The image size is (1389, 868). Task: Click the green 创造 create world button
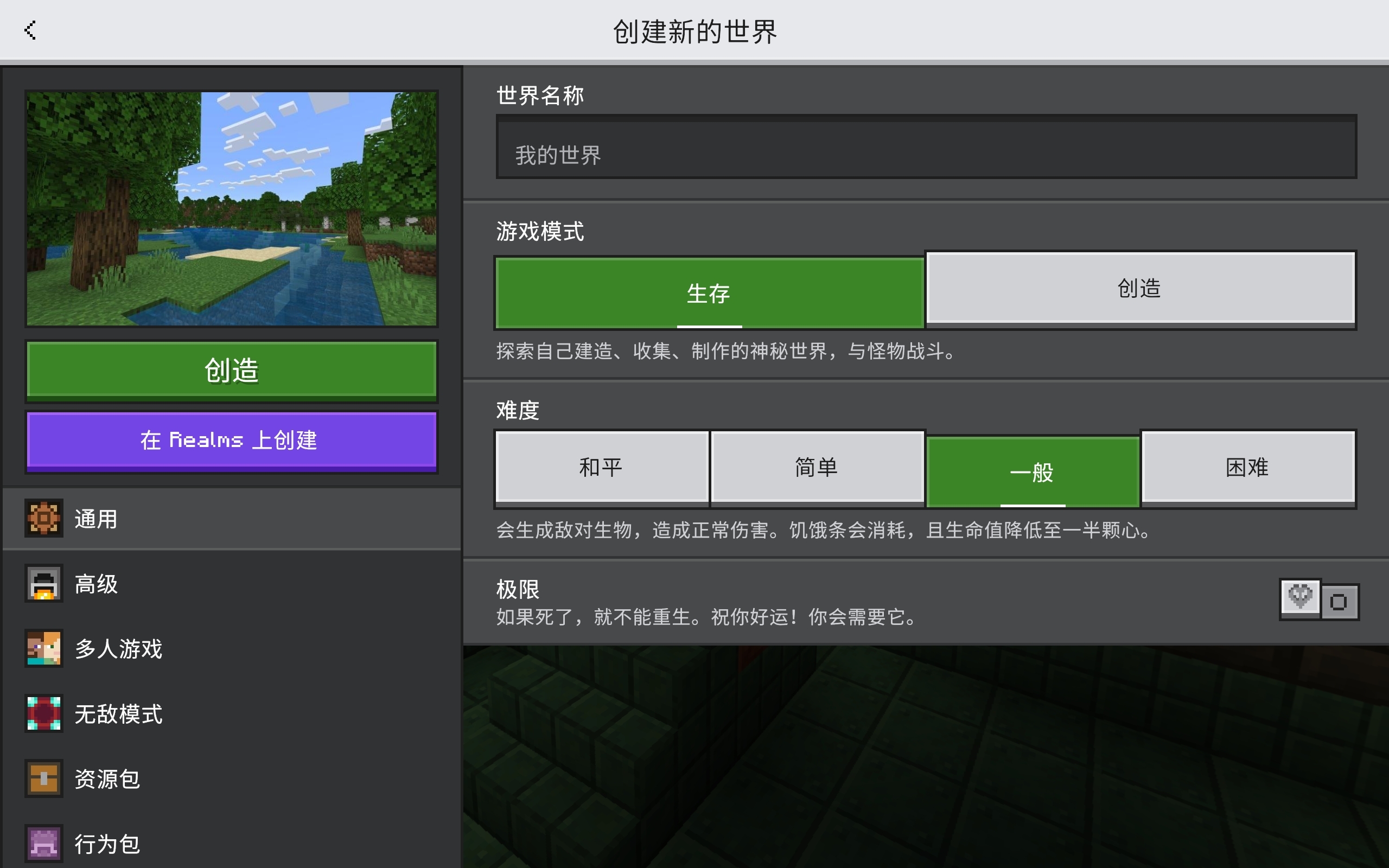232,371
